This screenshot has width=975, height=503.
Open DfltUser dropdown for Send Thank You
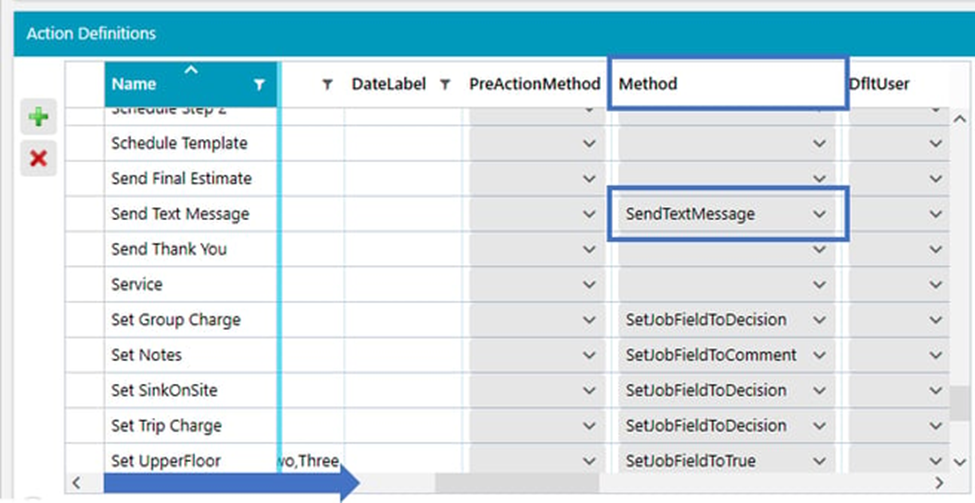tap(936, 249)
